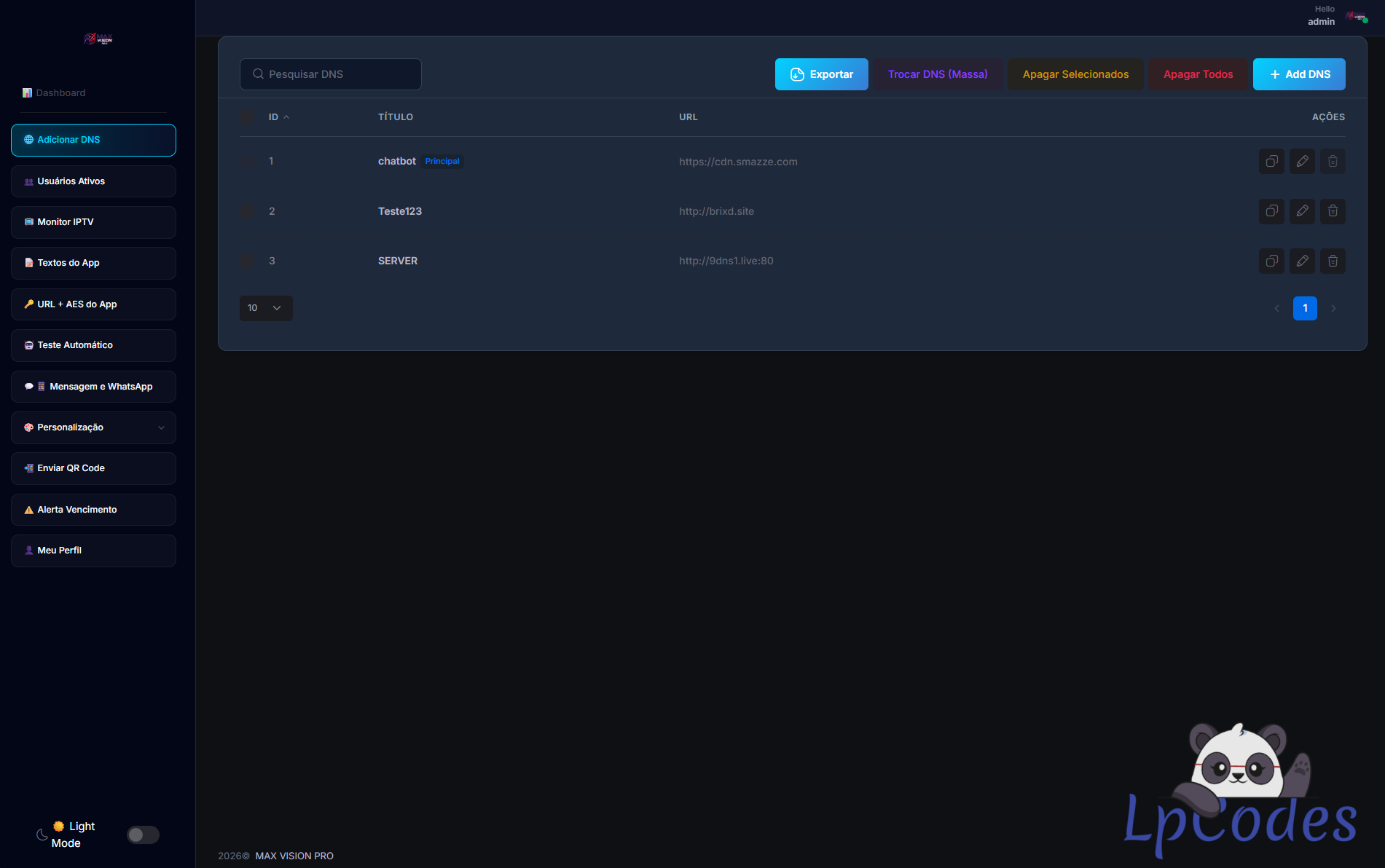
Task: Click the admin avatar icon
Action: click(x=1356, y=16)
